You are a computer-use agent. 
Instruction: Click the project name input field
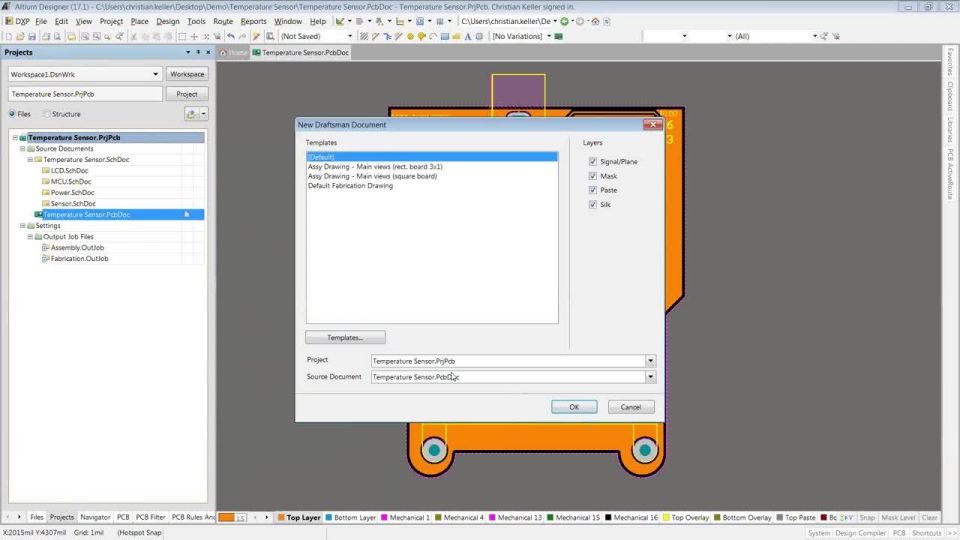[85, 94]
